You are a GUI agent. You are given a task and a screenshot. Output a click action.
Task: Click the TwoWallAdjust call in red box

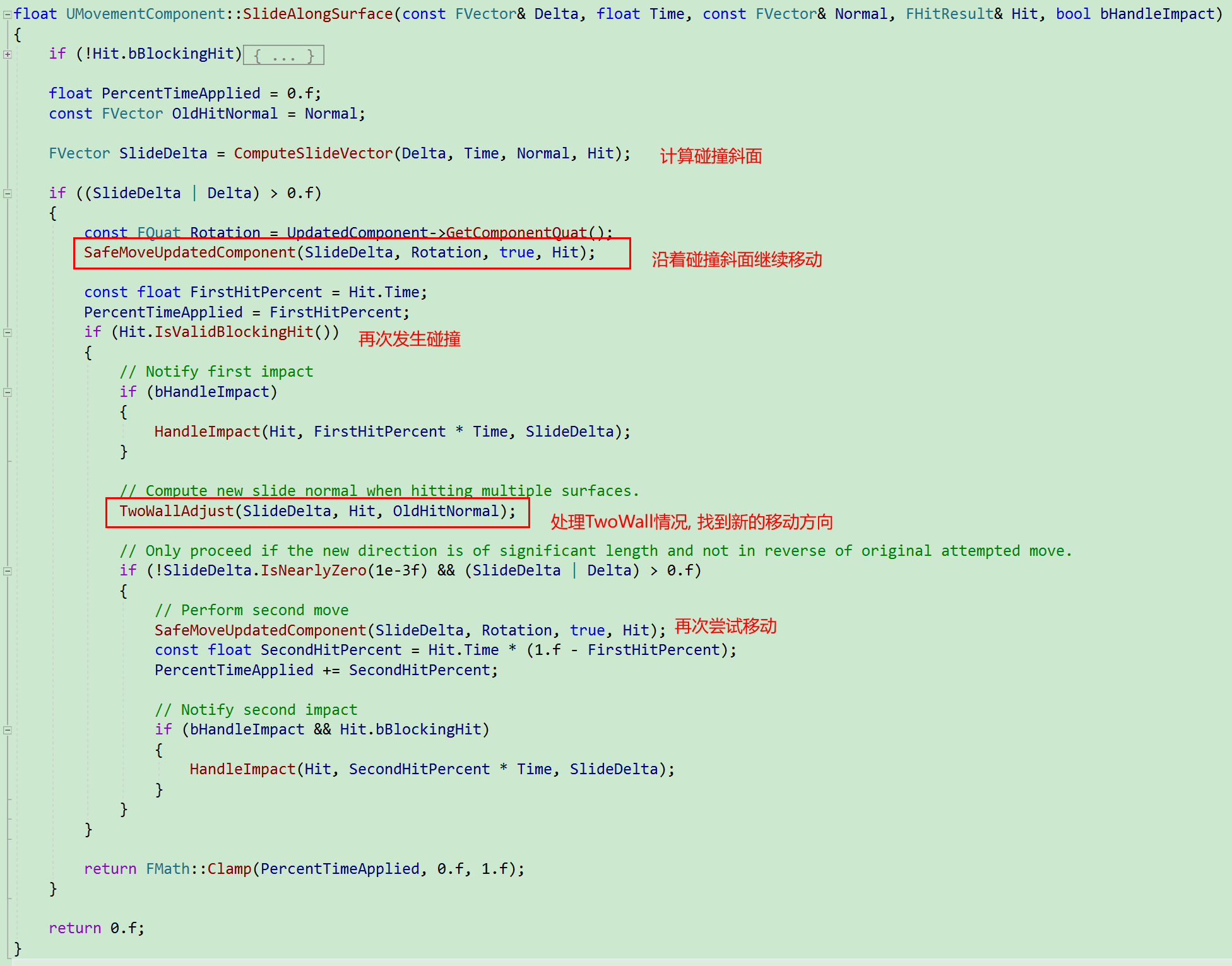(x=177, y=511)
